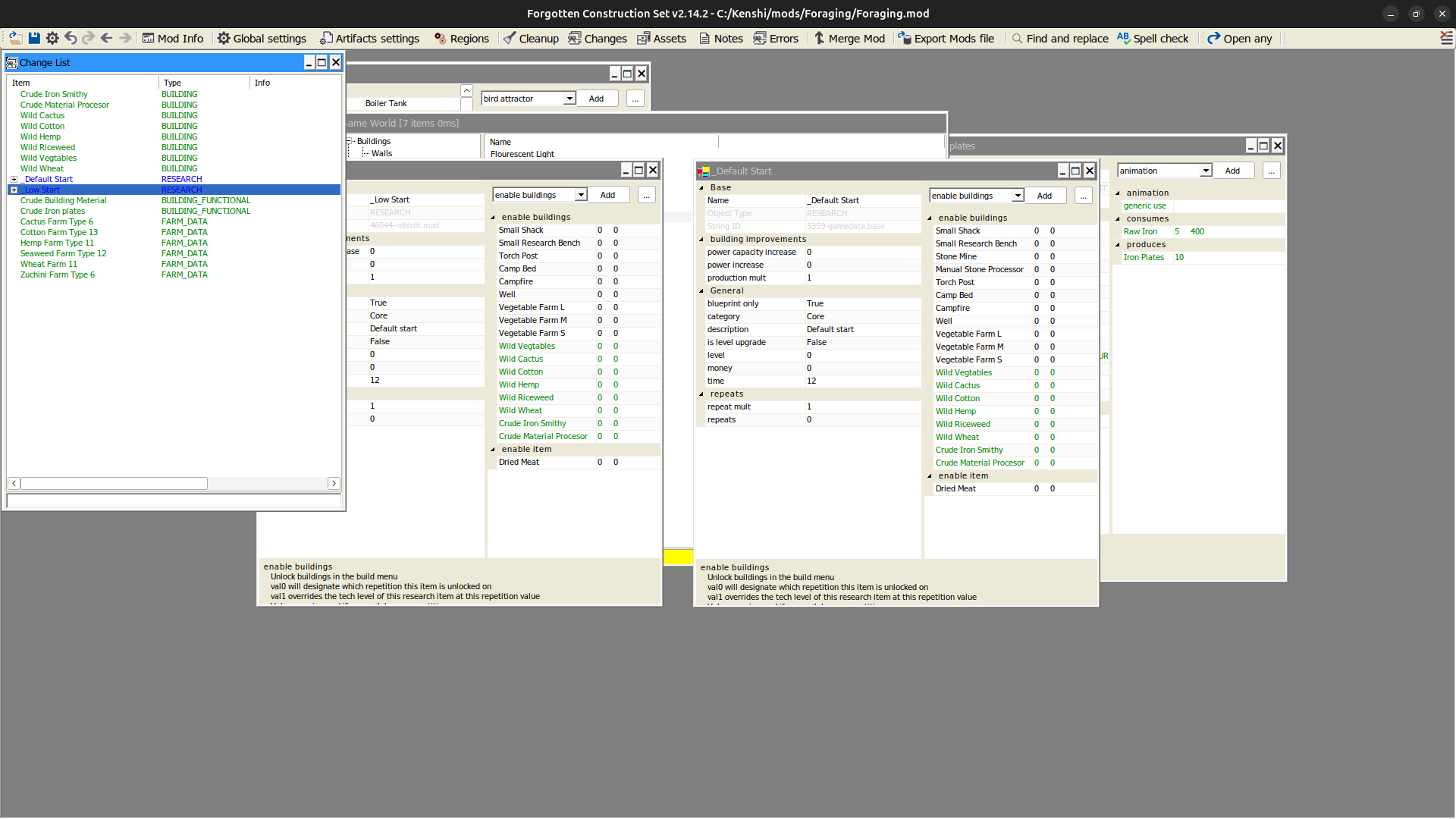The width and height of the screenshot is (1456, 819).
Task: Sort Change List by the Item column
Action: [x=83, y=83]
